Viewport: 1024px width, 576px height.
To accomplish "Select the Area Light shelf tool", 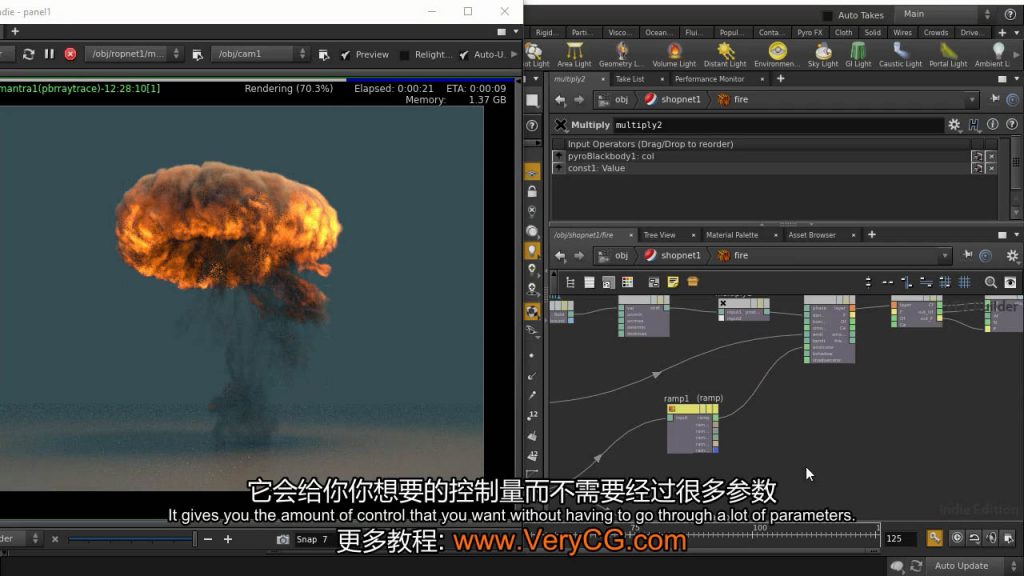I will coord(574,54).
